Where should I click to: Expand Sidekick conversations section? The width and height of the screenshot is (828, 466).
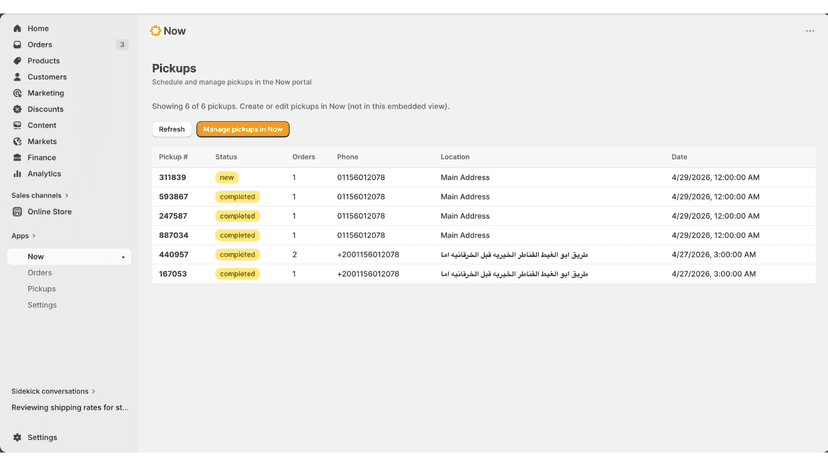pos(53,392)
